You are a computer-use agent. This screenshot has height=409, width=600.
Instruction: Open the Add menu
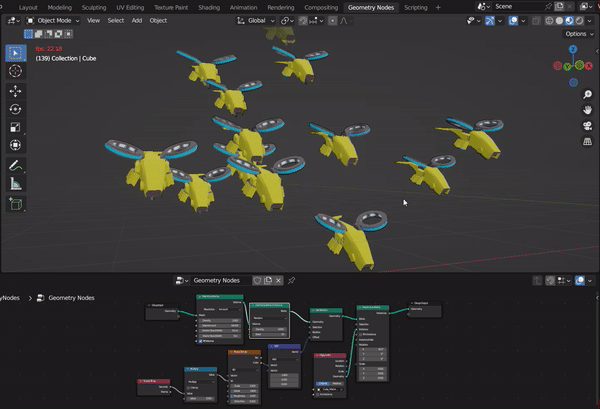pos(137,21)
